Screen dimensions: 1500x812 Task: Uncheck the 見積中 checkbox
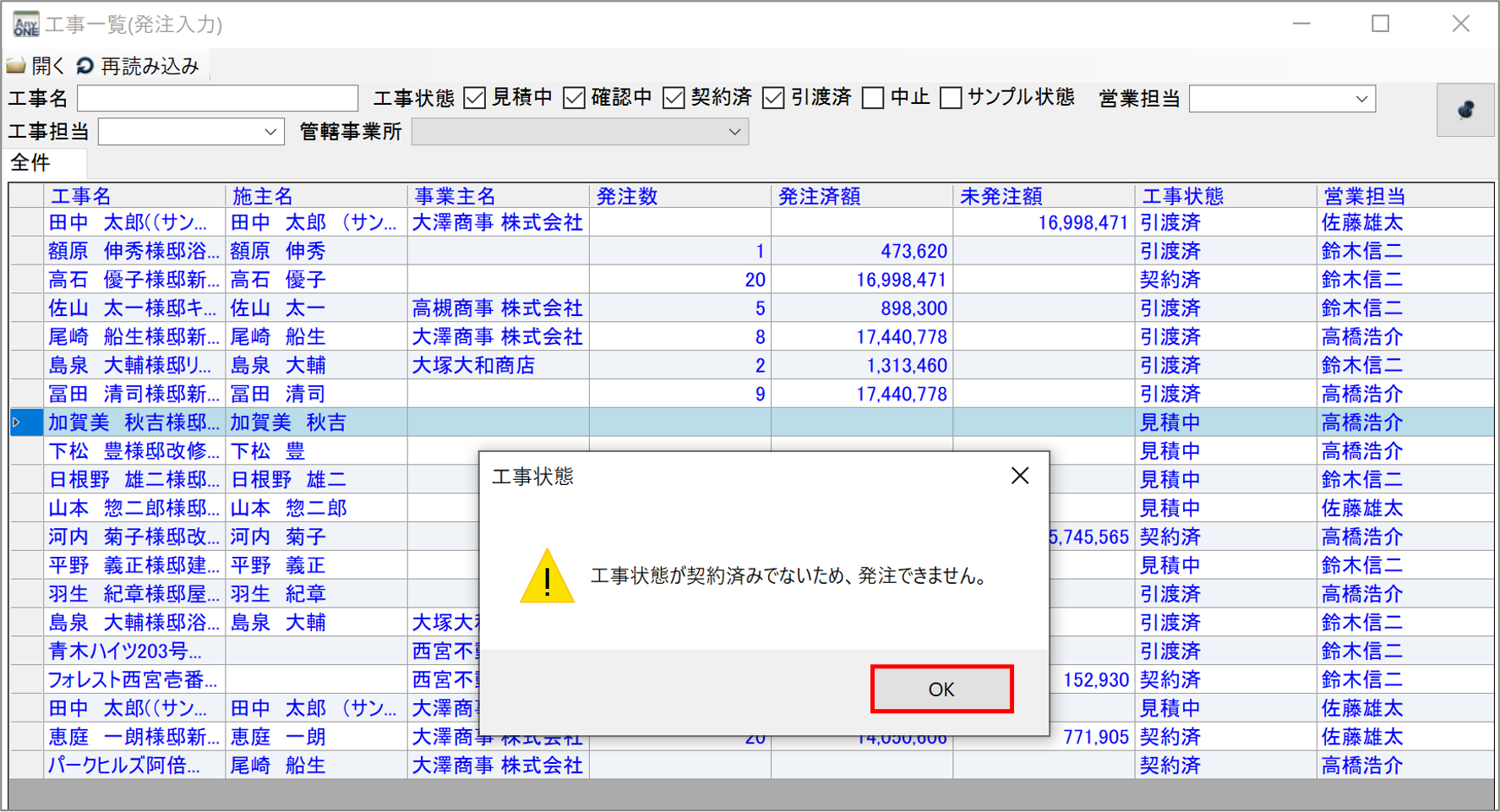point(475,98)
